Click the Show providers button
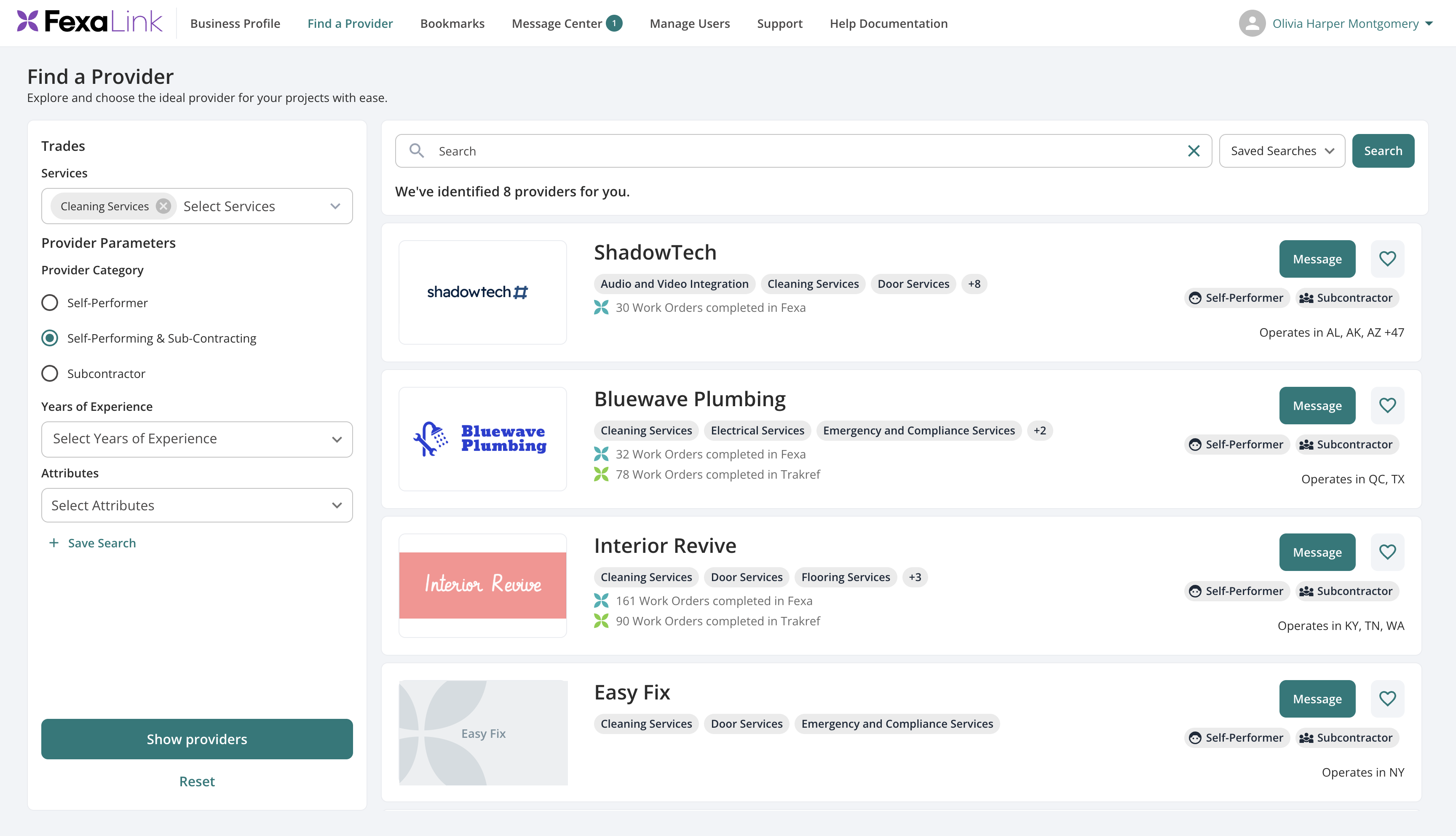The height and width of the screenshot is (836, 1456). point(197,739)
